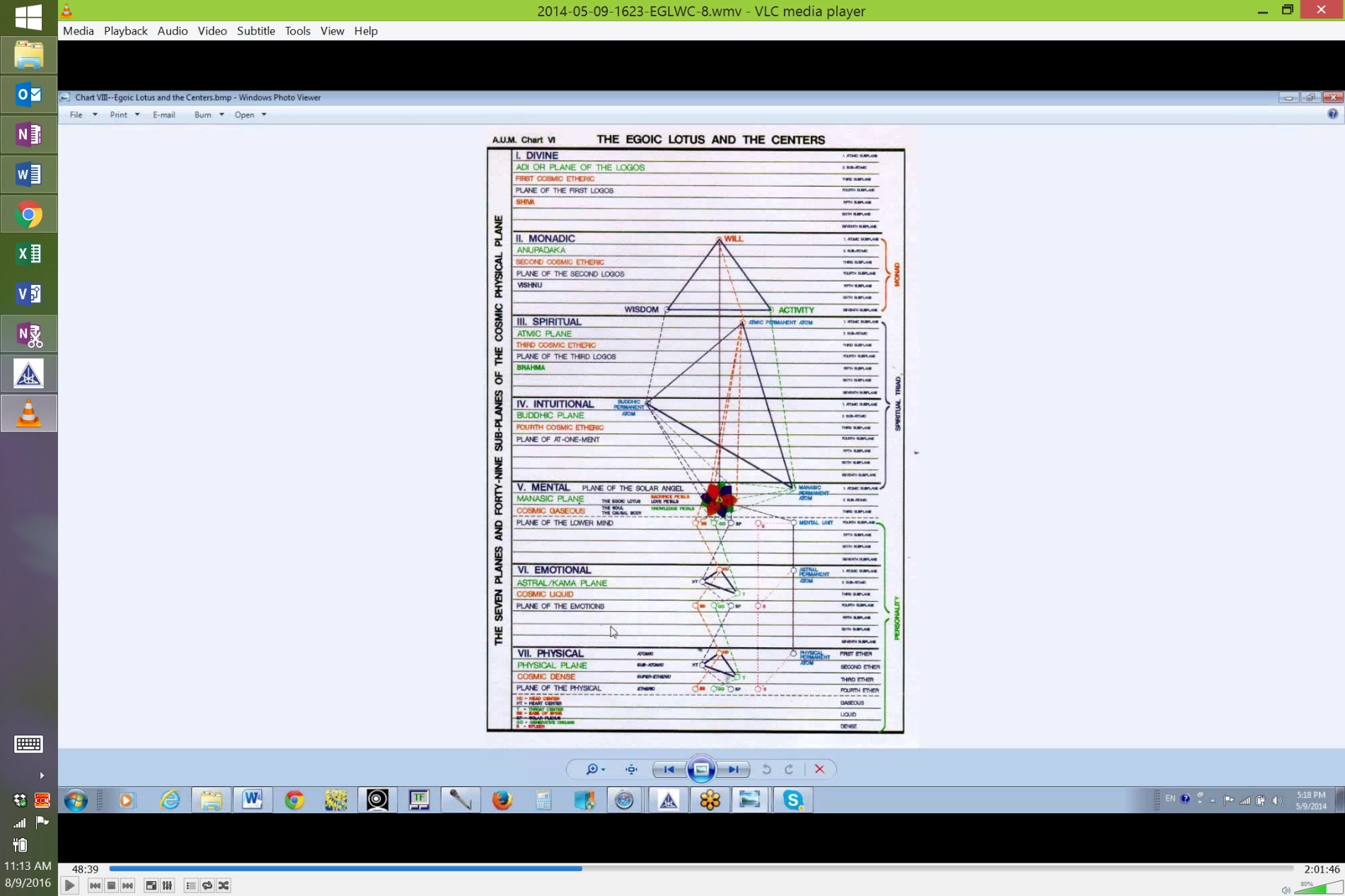The width and height of the screenshot is (1345, 896).
Task: Seek within the VLC playback progress bar
Action: 701,868
